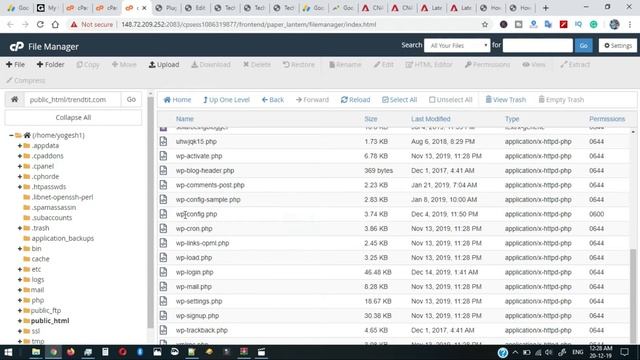640x360 pixels.
Task: Click the Restore toolbar item
Action: [299, 64]
